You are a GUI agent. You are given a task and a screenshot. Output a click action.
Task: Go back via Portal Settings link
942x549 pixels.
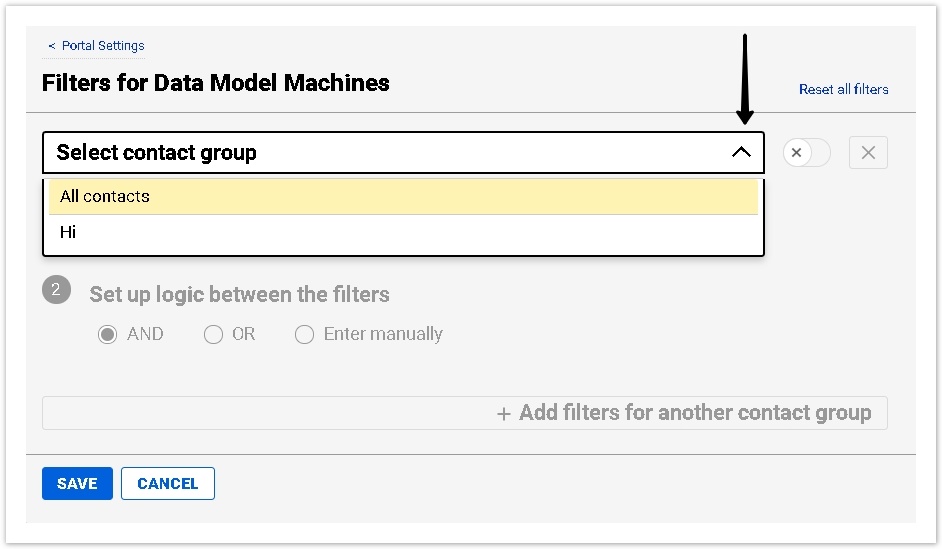tap(103, 46)
